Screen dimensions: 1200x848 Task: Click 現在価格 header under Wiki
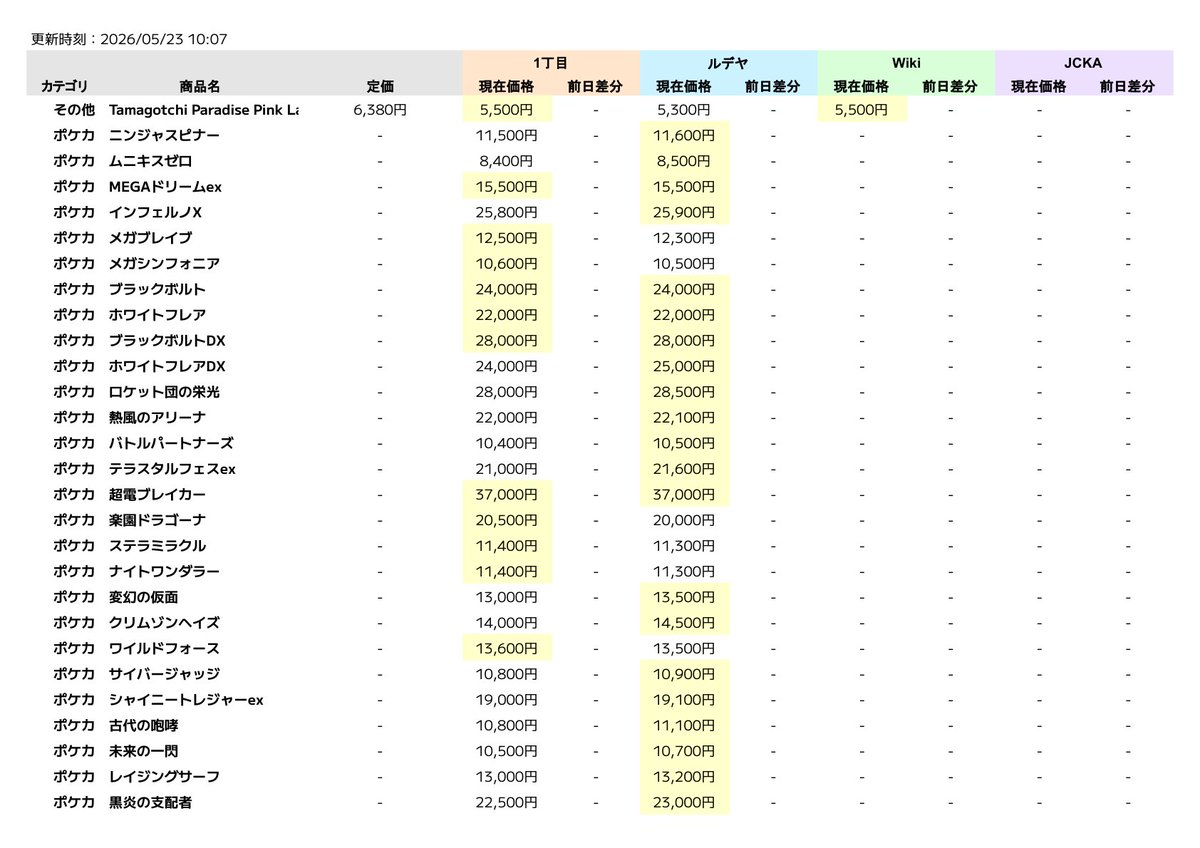862,87
